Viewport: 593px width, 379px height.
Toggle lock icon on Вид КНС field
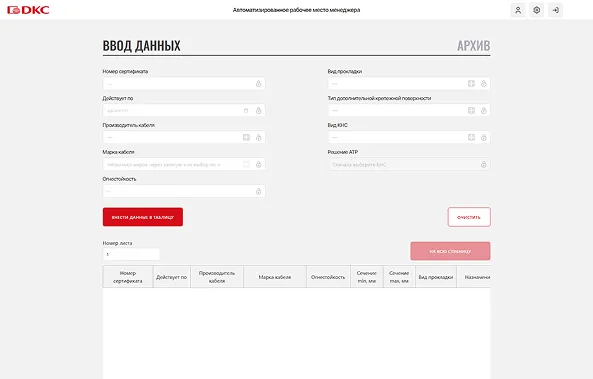(x=484, y=137)
